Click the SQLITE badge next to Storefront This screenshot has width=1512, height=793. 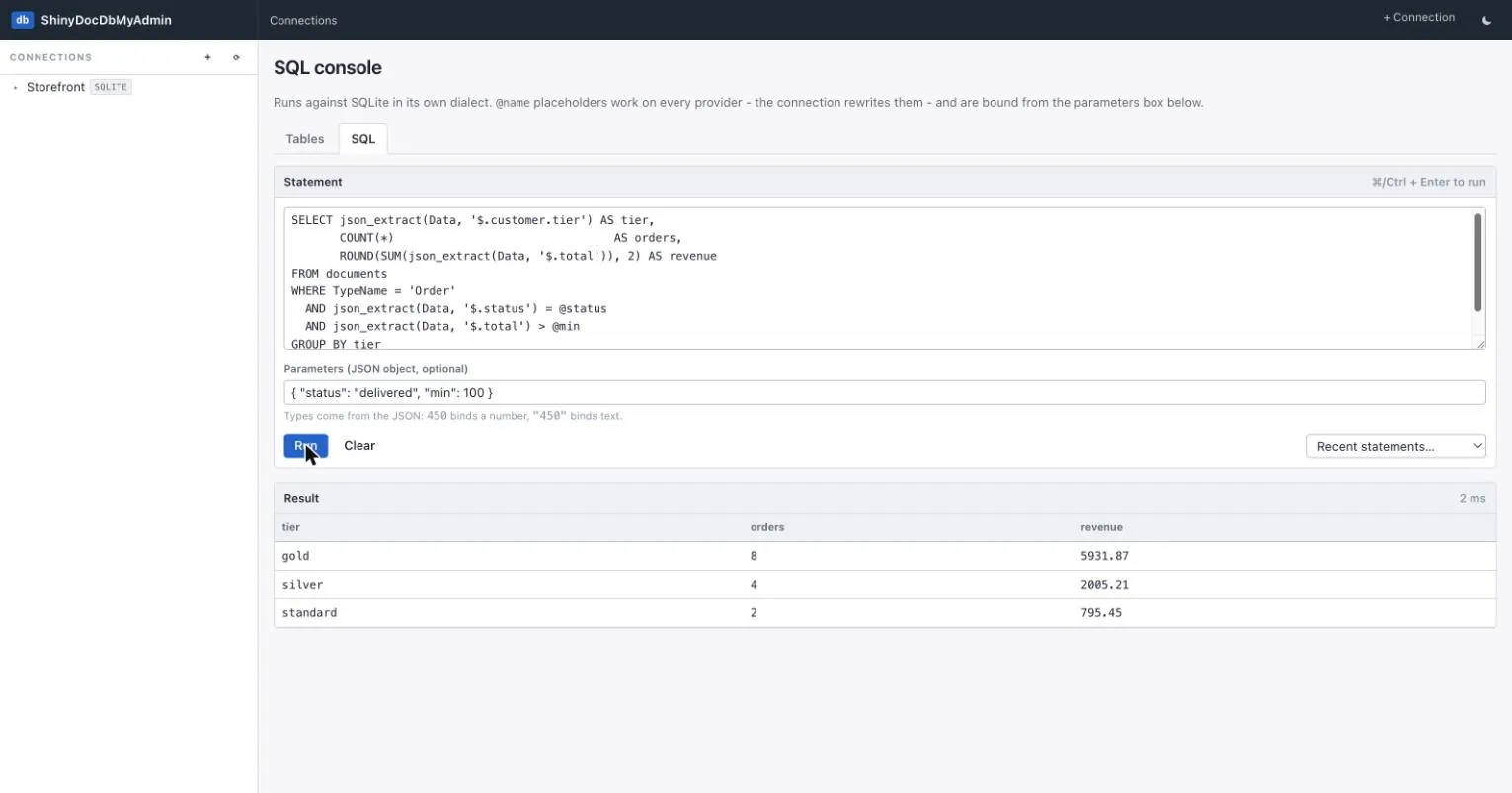click(x=111, y=87)
